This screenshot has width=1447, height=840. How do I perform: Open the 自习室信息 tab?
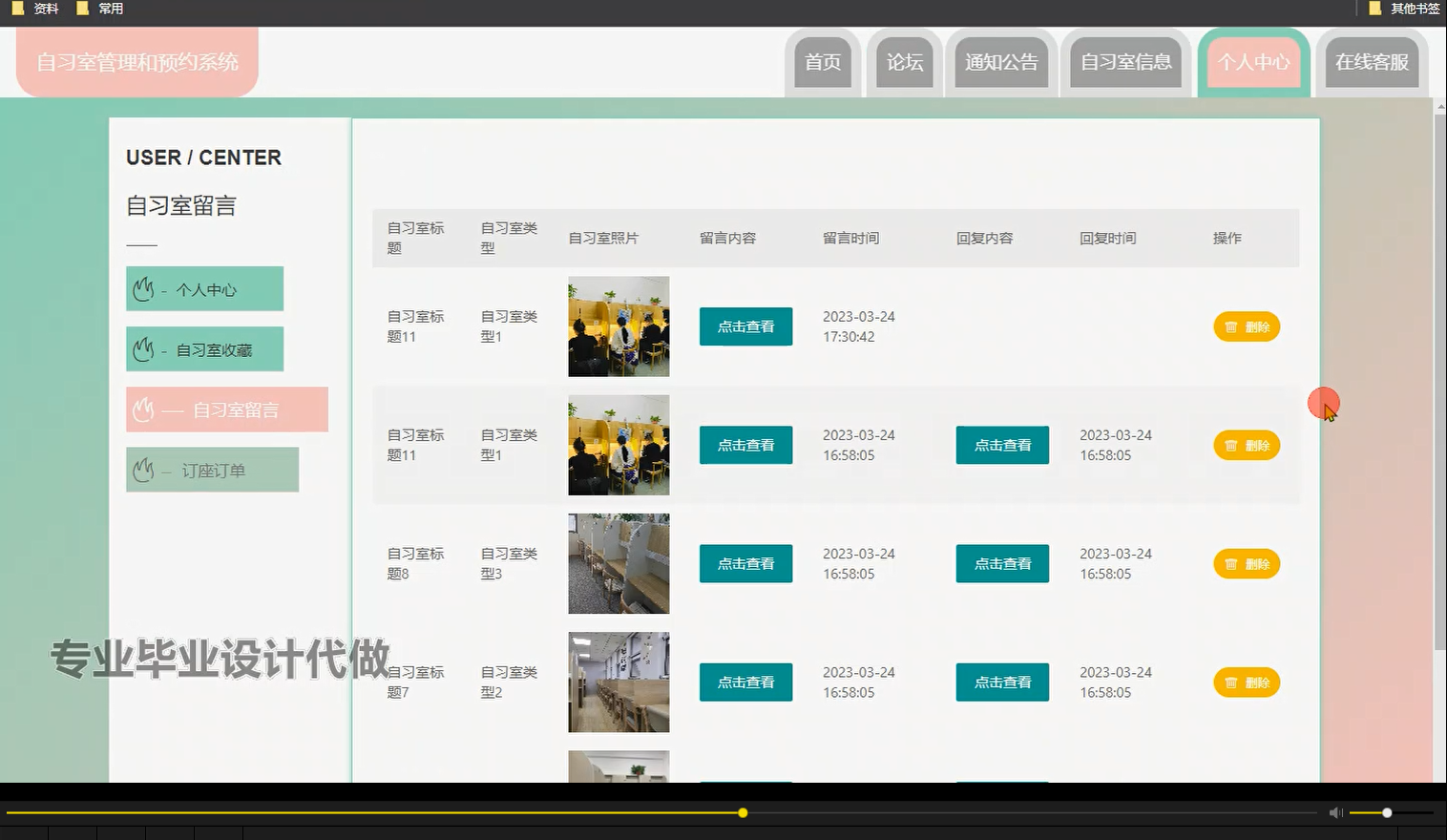pyautogui.click(x=1126, y=62)
